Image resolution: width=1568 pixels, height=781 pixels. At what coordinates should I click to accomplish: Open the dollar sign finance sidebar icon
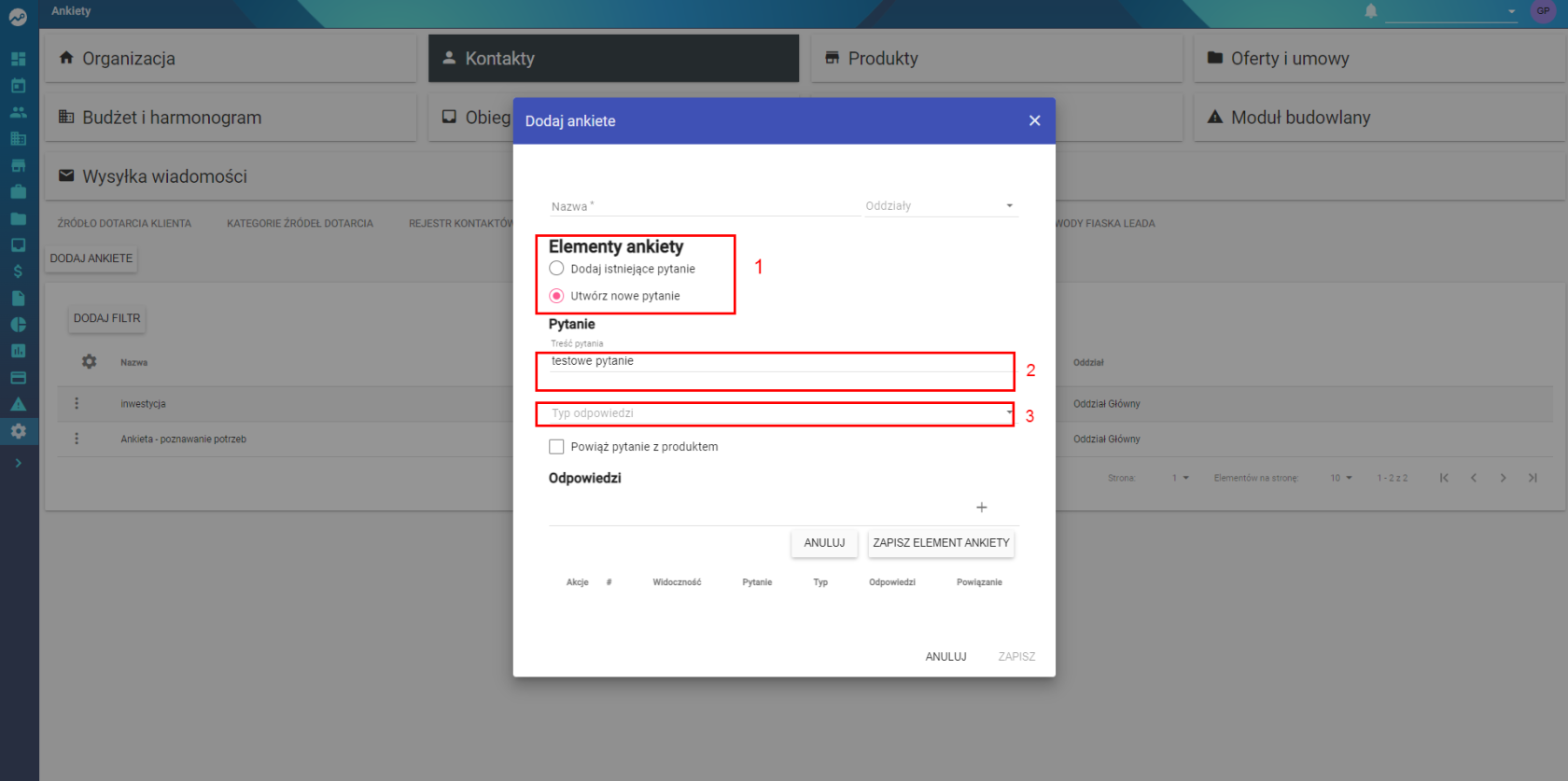18,272
